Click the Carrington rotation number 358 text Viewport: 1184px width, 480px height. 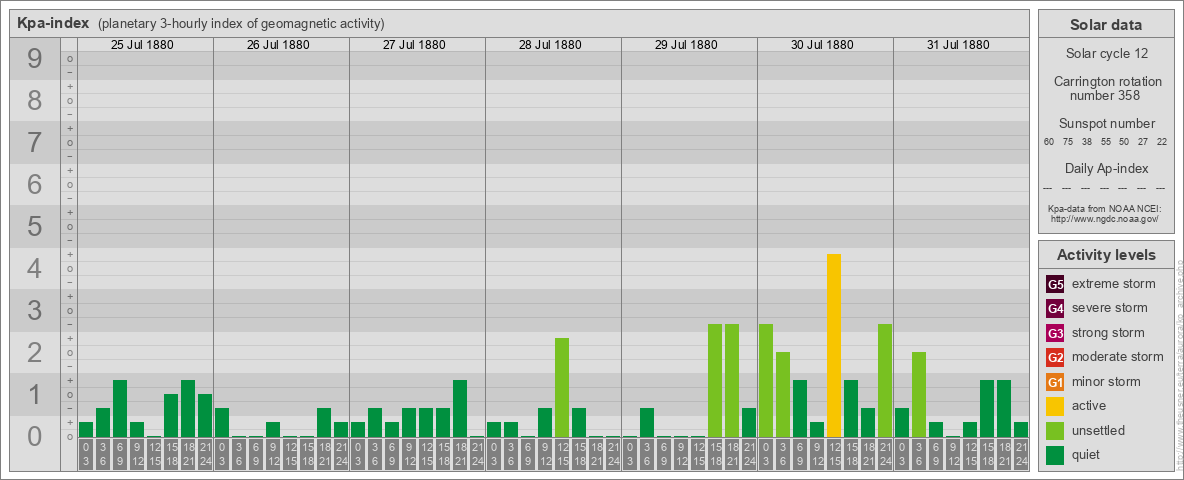coord(1108,88)
